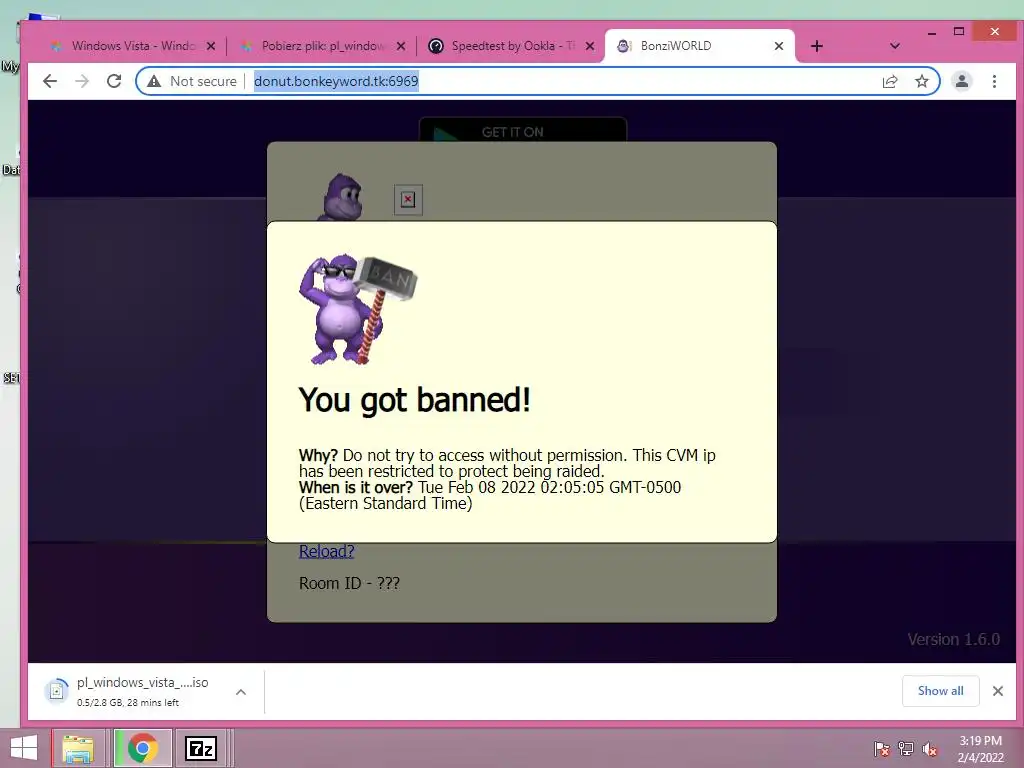1024x768 pixels.
Task: Click the Reload? link
Action: click(x=327, y=551)
